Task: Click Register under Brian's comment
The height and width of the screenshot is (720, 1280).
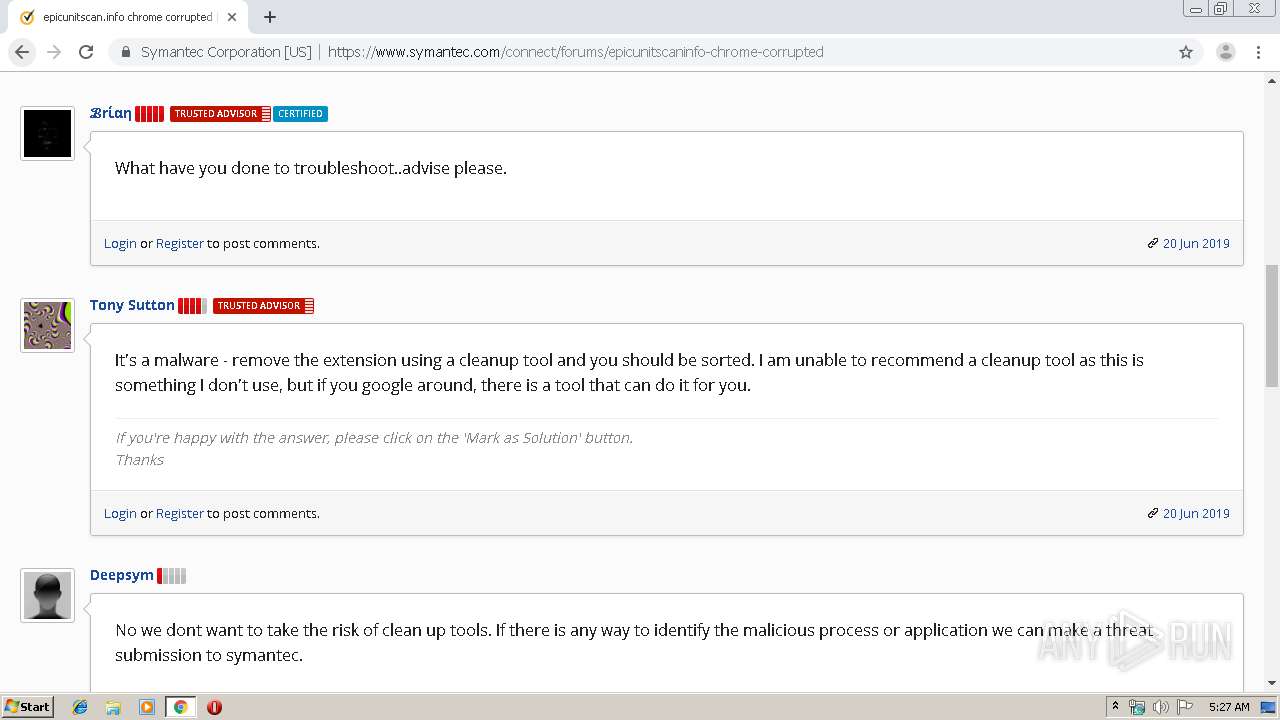Action: (x=180, y=243)
